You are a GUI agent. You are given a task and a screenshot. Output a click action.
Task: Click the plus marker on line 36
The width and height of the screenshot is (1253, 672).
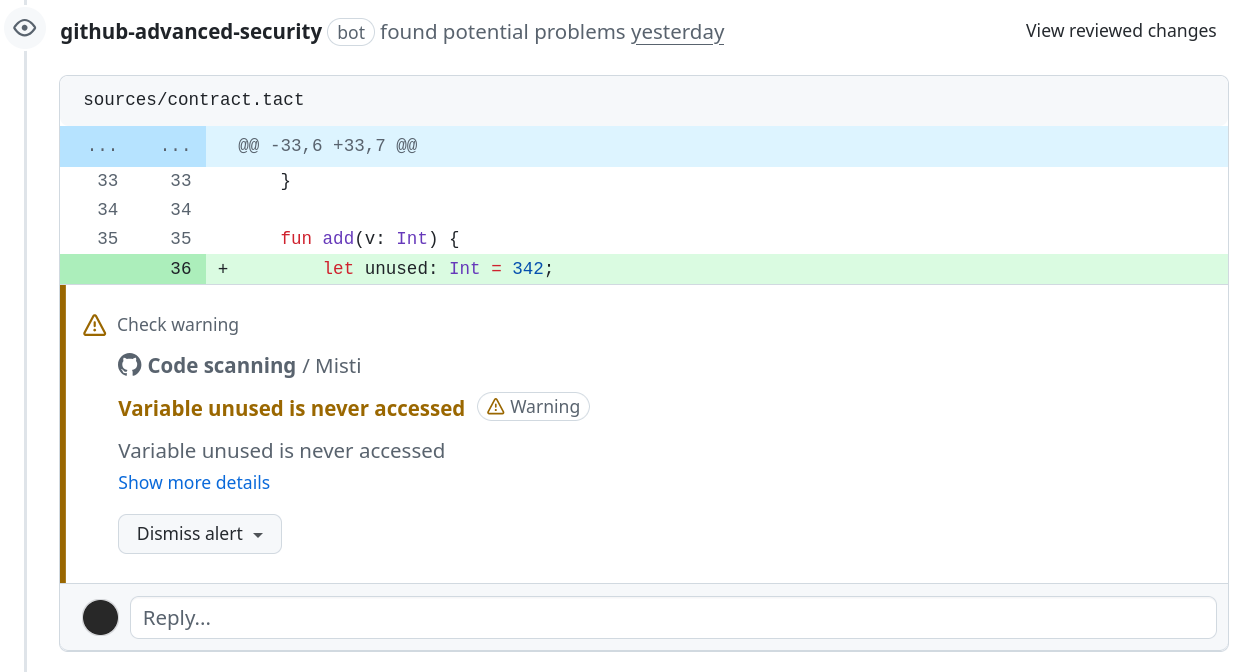pos(223,269)
